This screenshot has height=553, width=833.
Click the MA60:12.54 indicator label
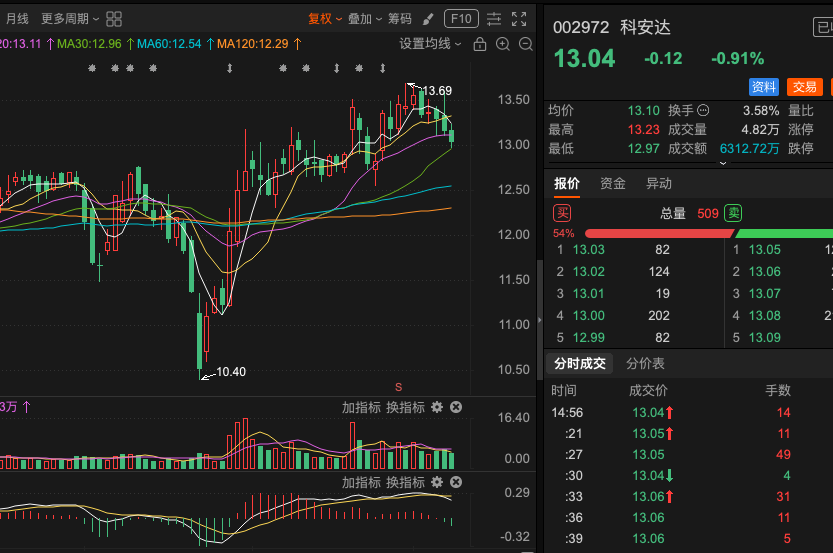point(169,44)
